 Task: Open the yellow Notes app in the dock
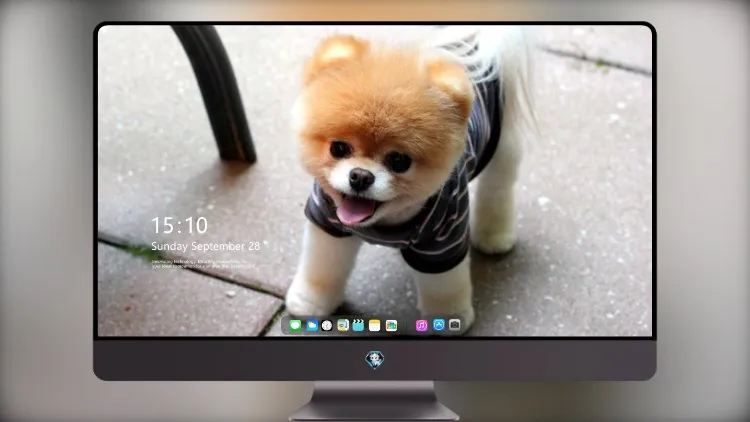point(375,325)
